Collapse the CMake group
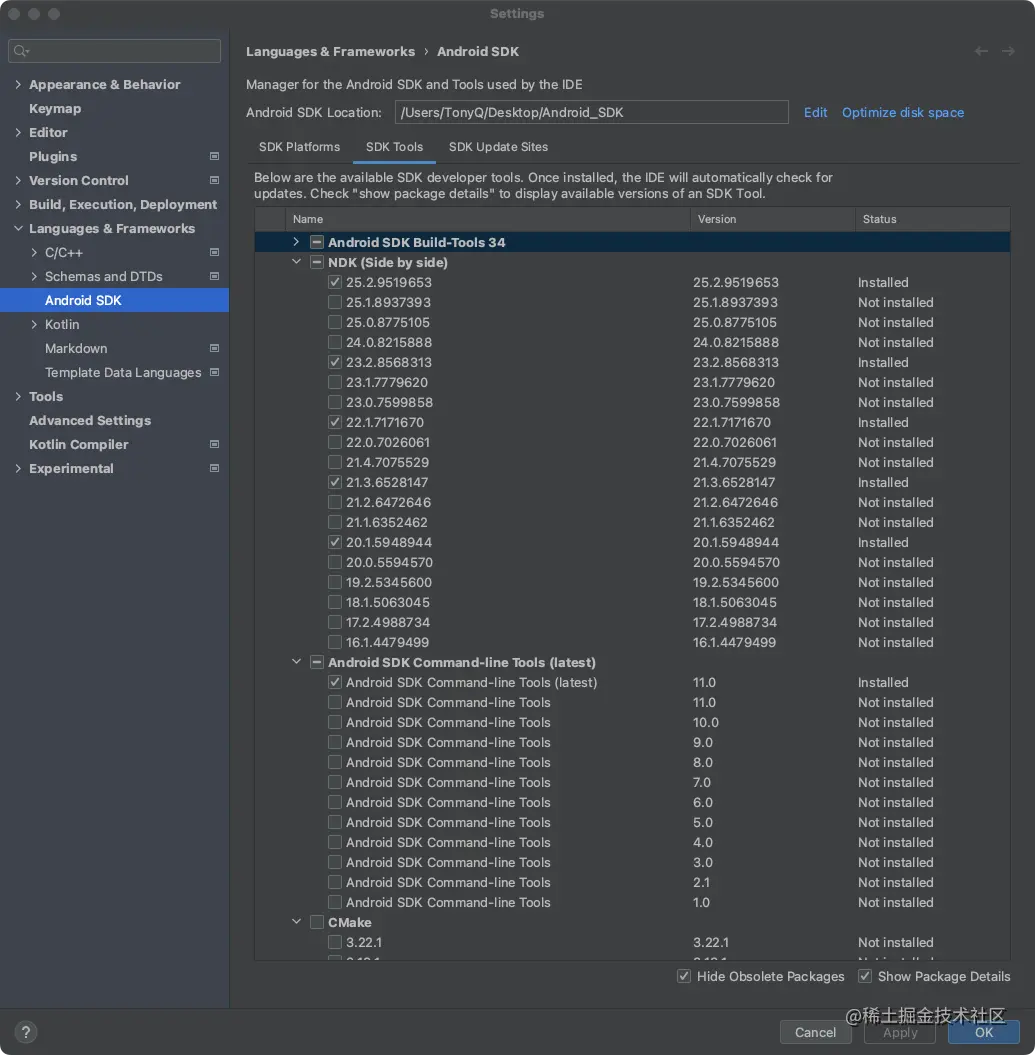1035x1055 pixels. [x=296, y=921]
